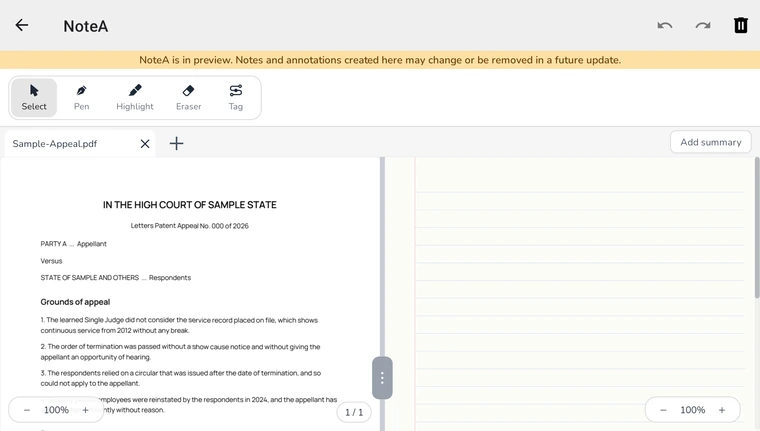Grab the split-pane divider handle
This screenshot has width=760, height=431.
pyautogui.click(x=382, y=378)
